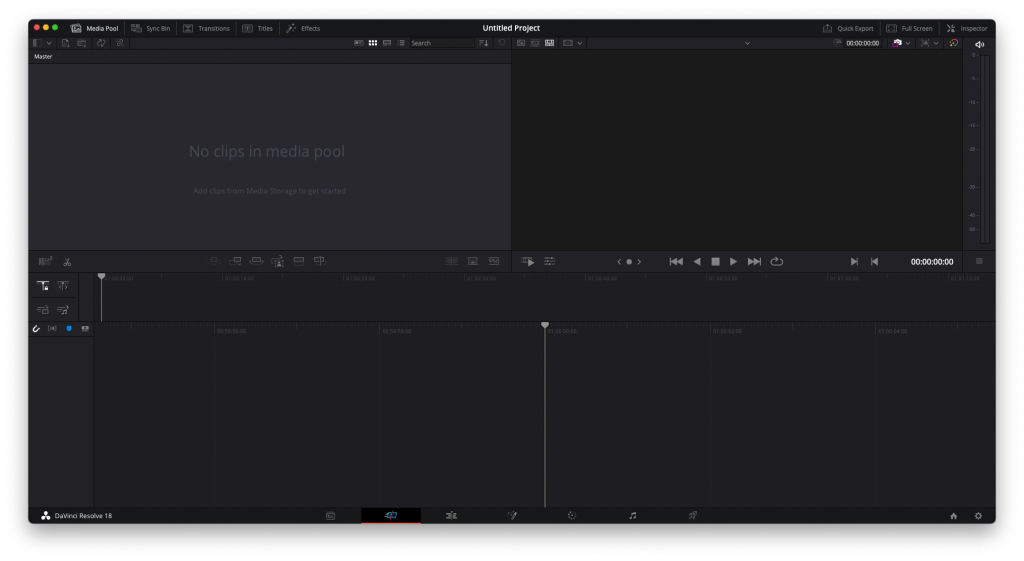Open the Media page icon
The height and width of the screenshot is (561, 1024).
click(x=330, y=516)
